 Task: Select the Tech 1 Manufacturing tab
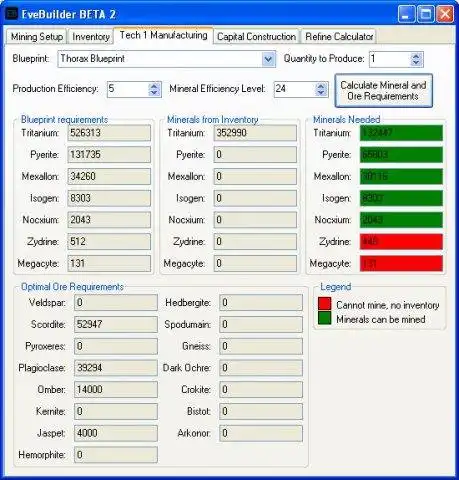163,35
